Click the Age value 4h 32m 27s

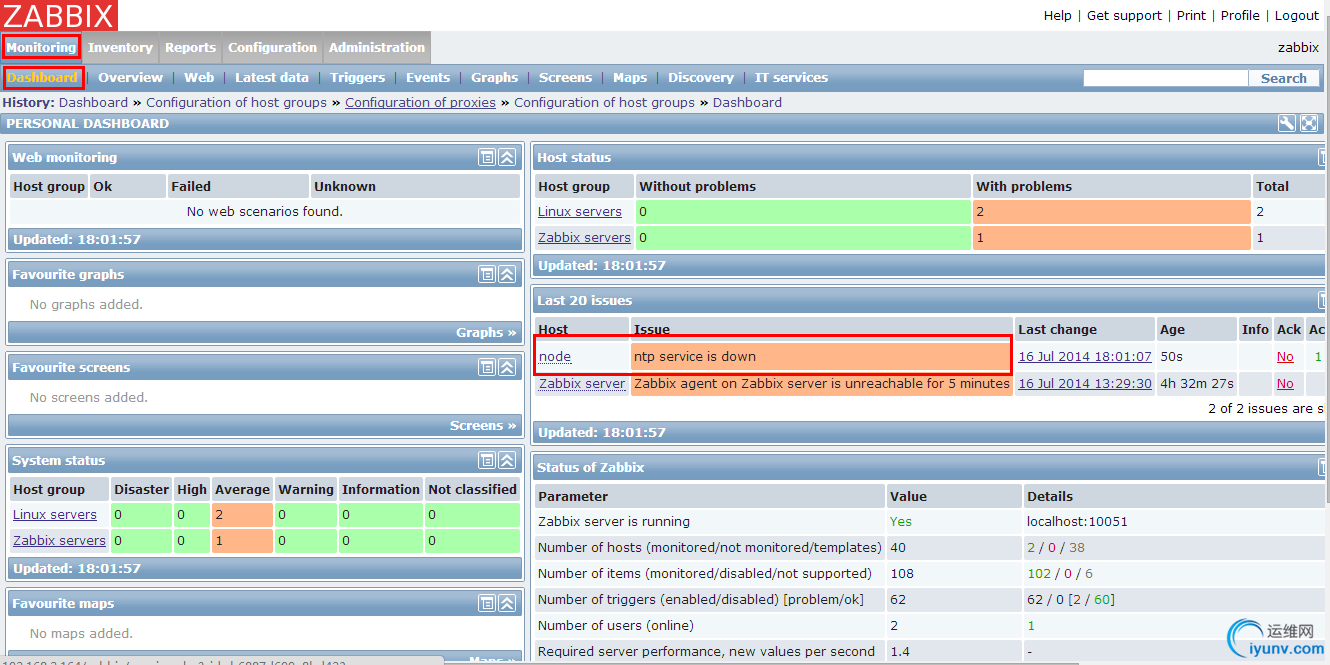point(1196,383)
